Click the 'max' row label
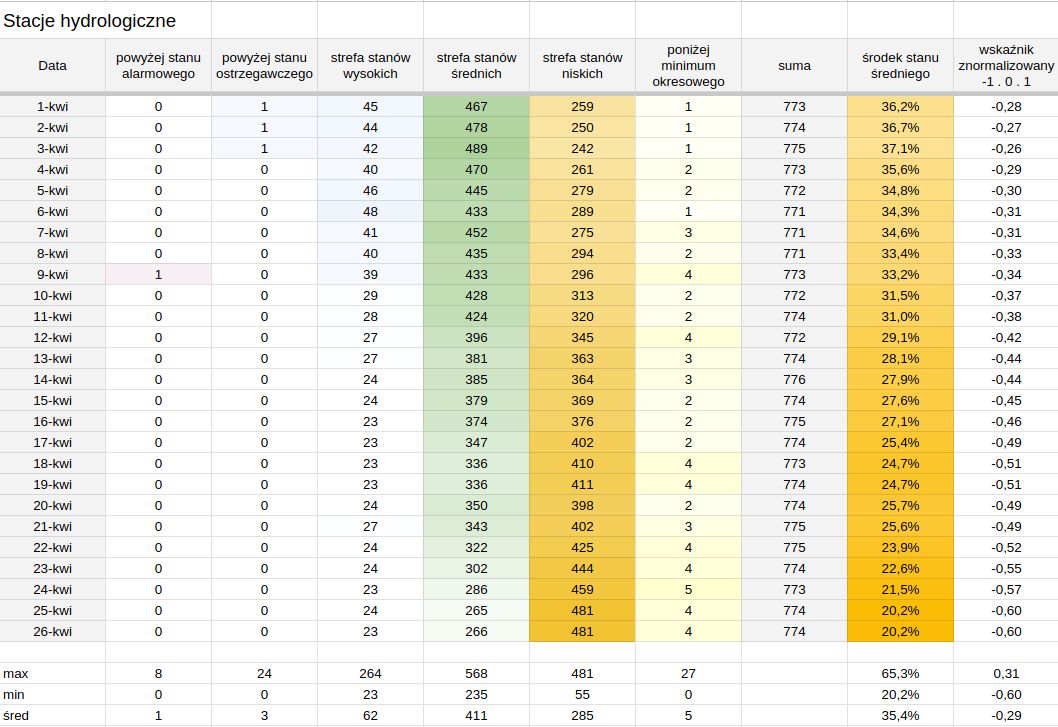1058x727 pixels. (x=16, y=674)
